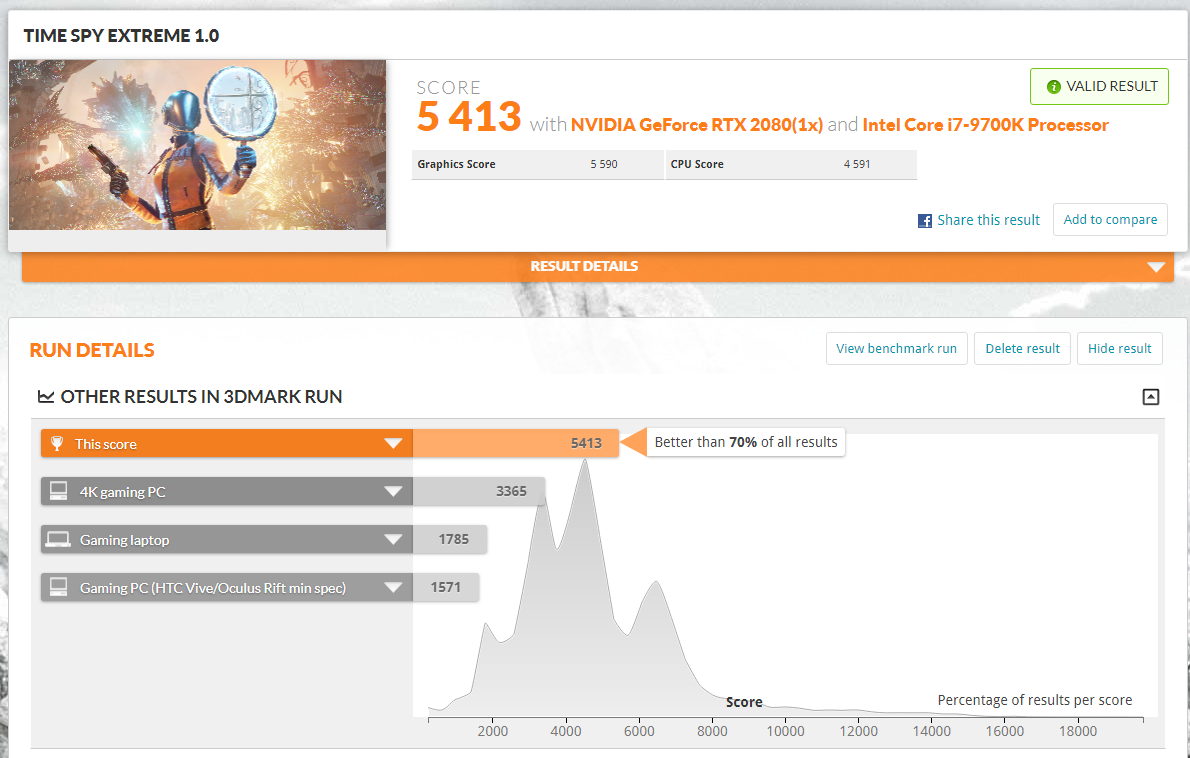Click the info icon in Valid Result badge
Screen dimensions: 1190x758
[x=1053, y=86]
